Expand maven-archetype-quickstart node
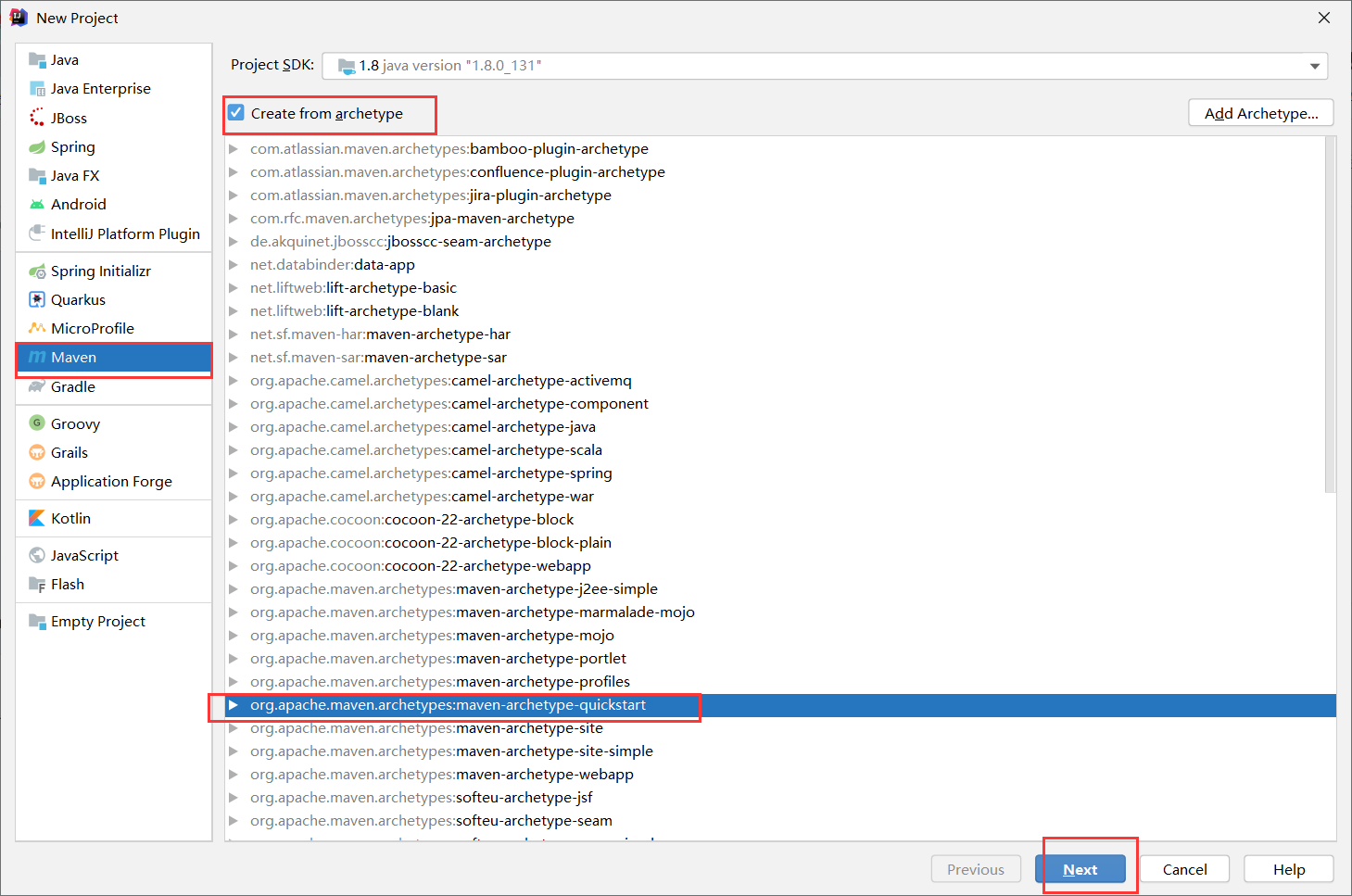 point(234,705)
